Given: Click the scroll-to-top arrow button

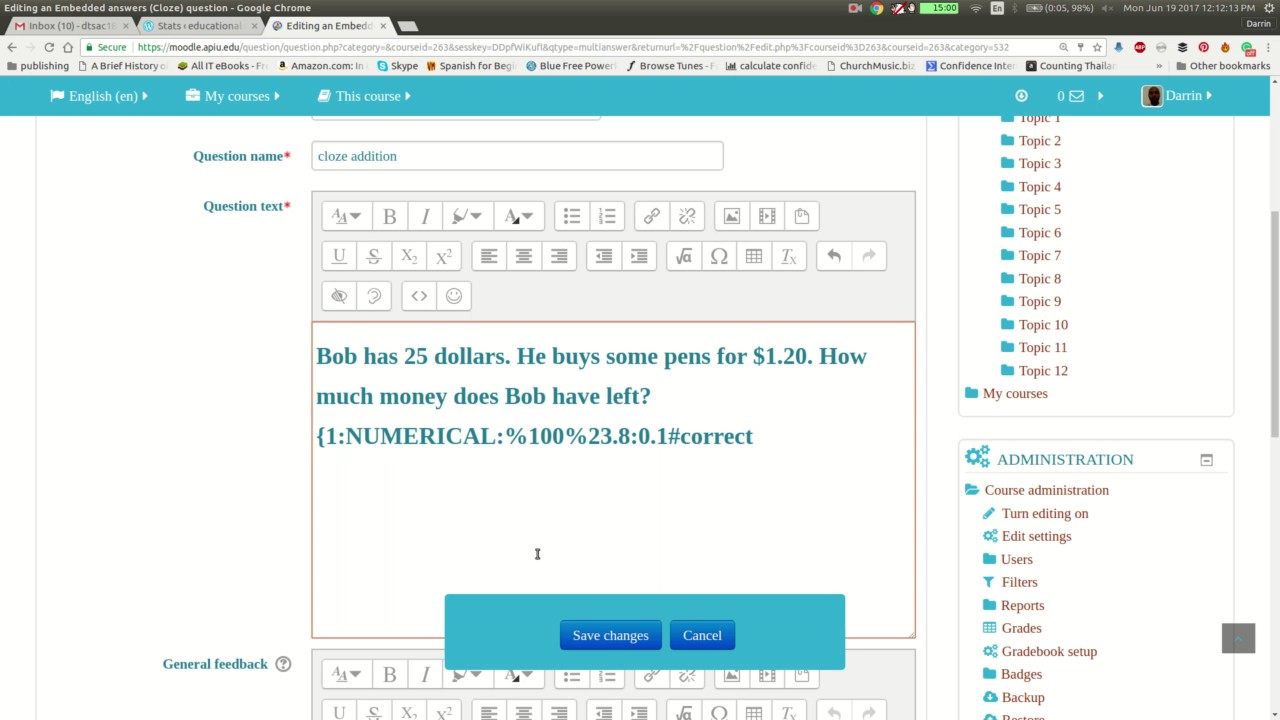Looking at the screenshot, I should click(1238, 638).
